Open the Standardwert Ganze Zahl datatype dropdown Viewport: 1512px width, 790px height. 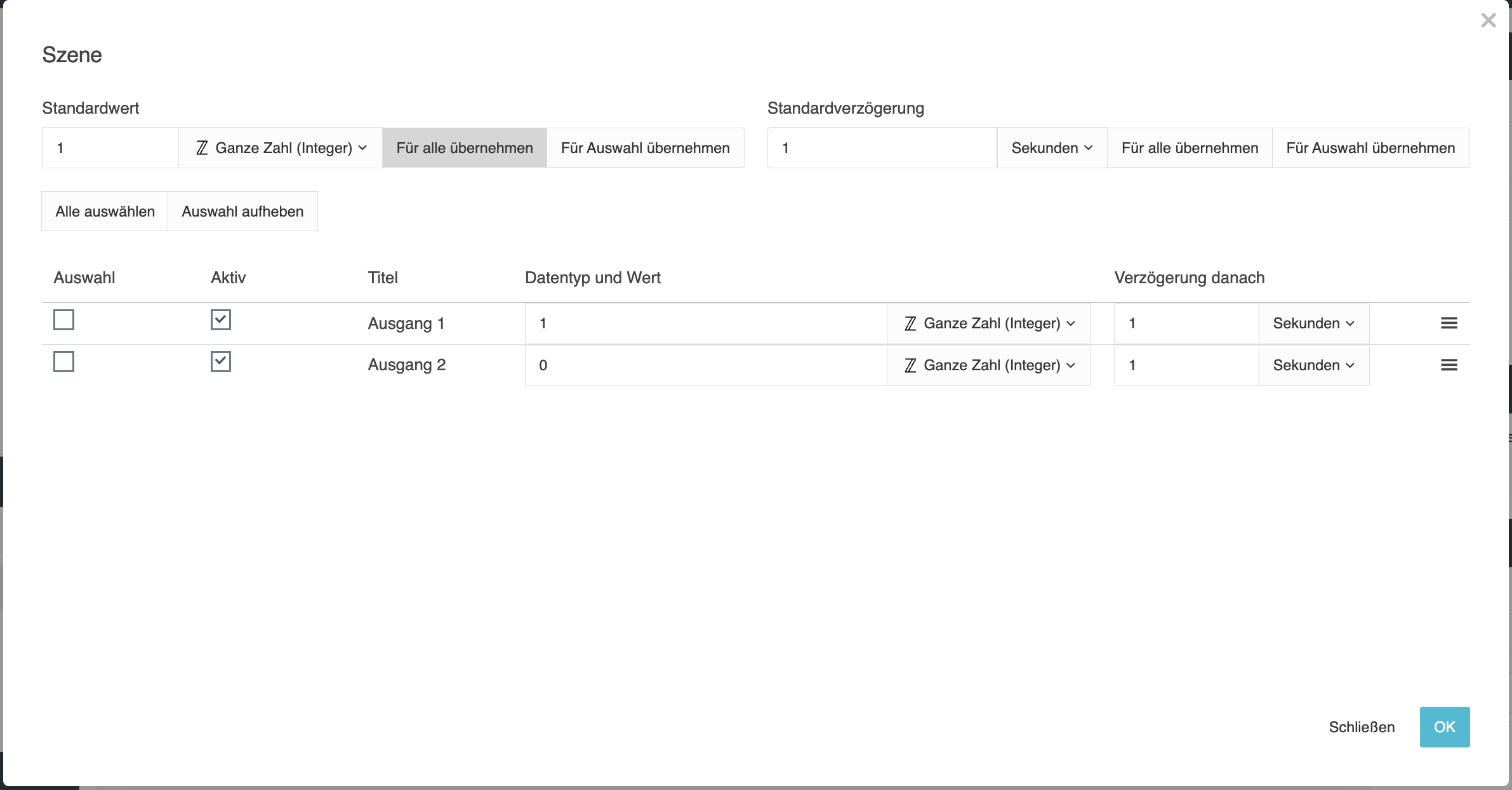point(281,148)
